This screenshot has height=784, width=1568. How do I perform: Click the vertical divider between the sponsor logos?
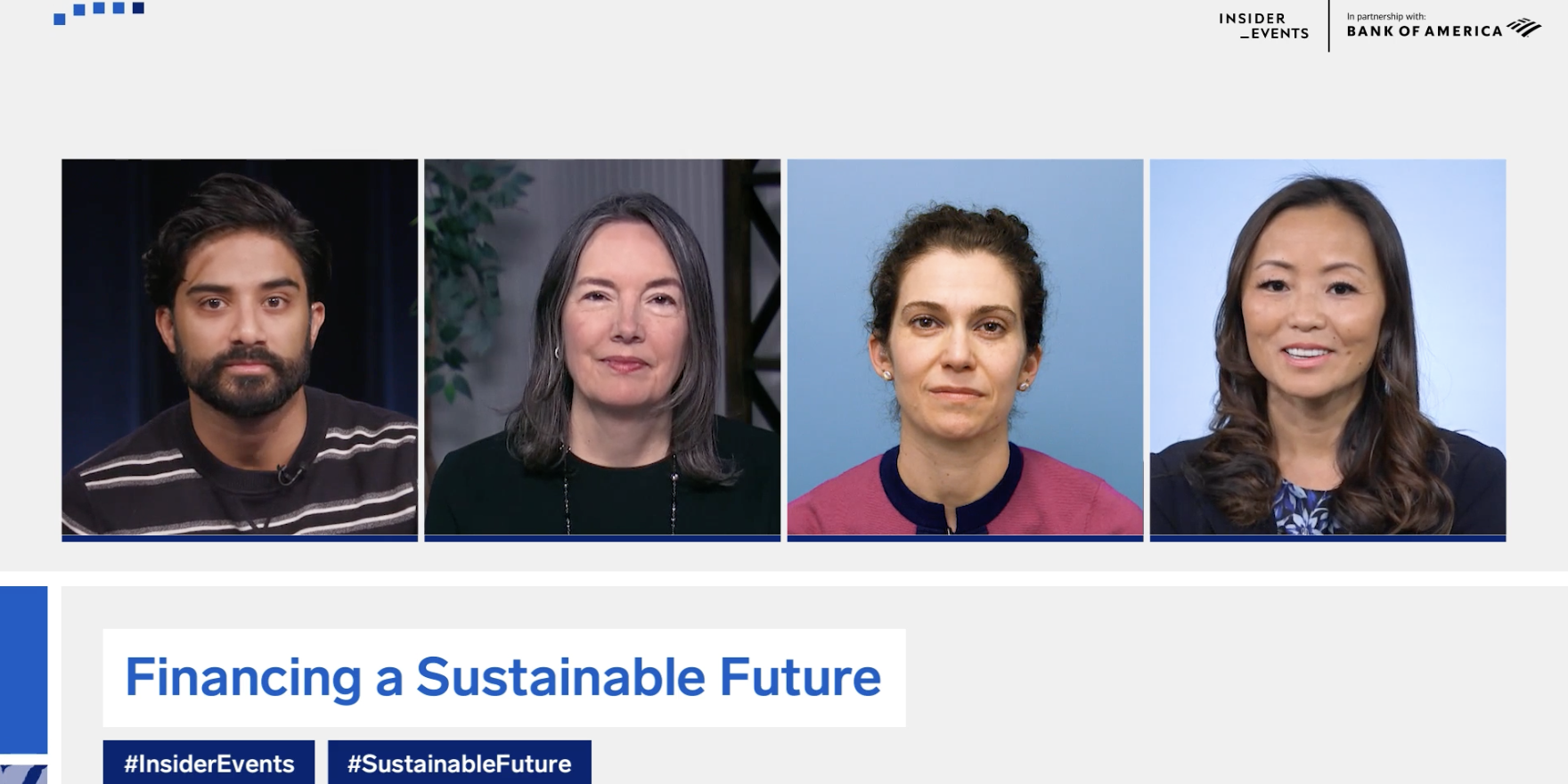tap(1328, 26)
